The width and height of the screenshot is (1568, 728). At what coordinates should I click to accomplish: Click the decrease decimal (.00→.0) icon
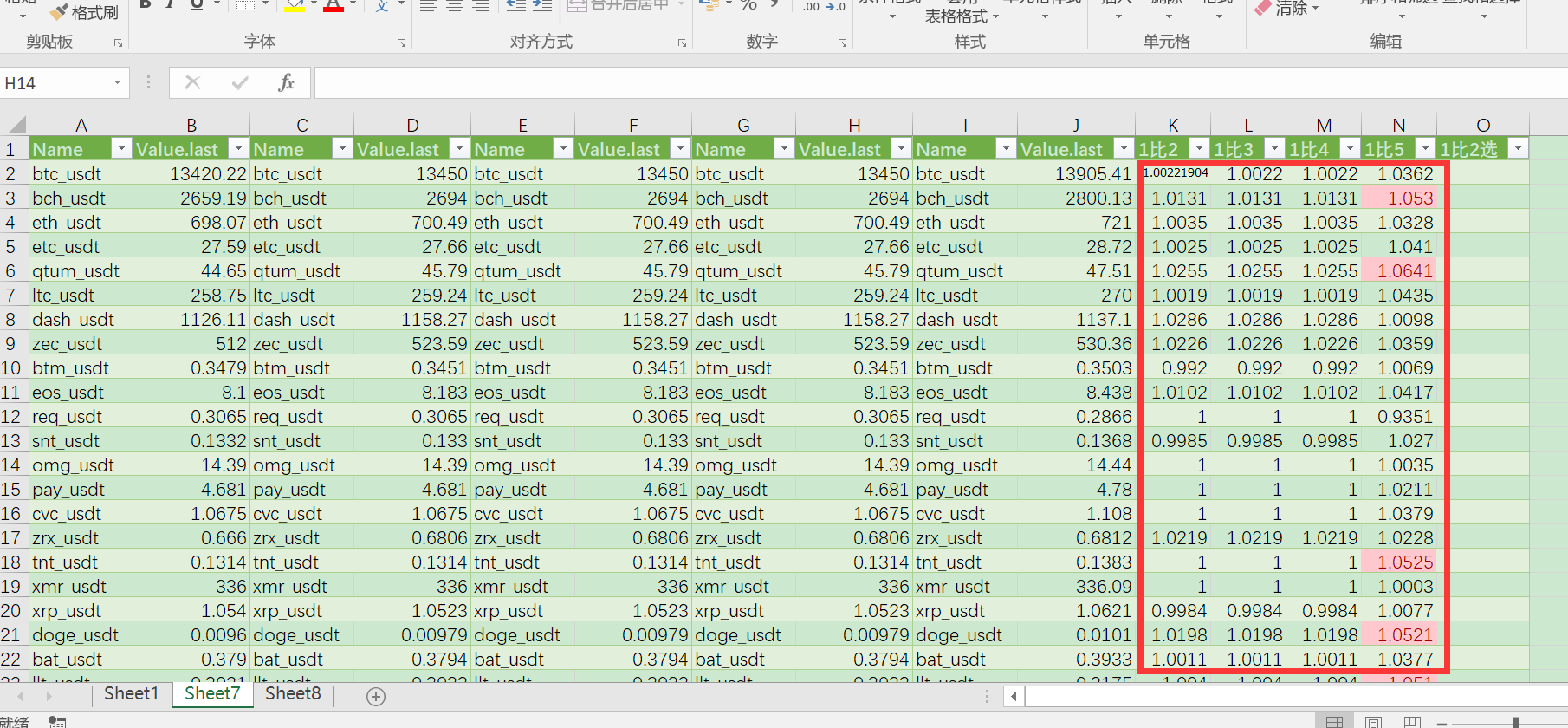[x=836, y=7]
